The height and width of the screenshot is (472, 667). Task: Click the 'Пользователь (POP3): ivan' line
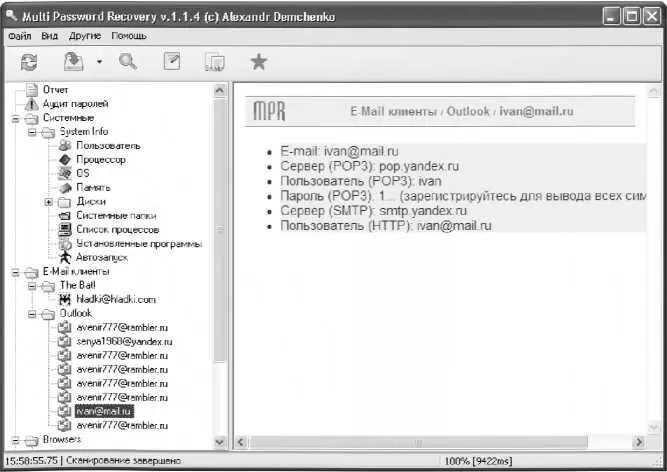click(360, 181)
